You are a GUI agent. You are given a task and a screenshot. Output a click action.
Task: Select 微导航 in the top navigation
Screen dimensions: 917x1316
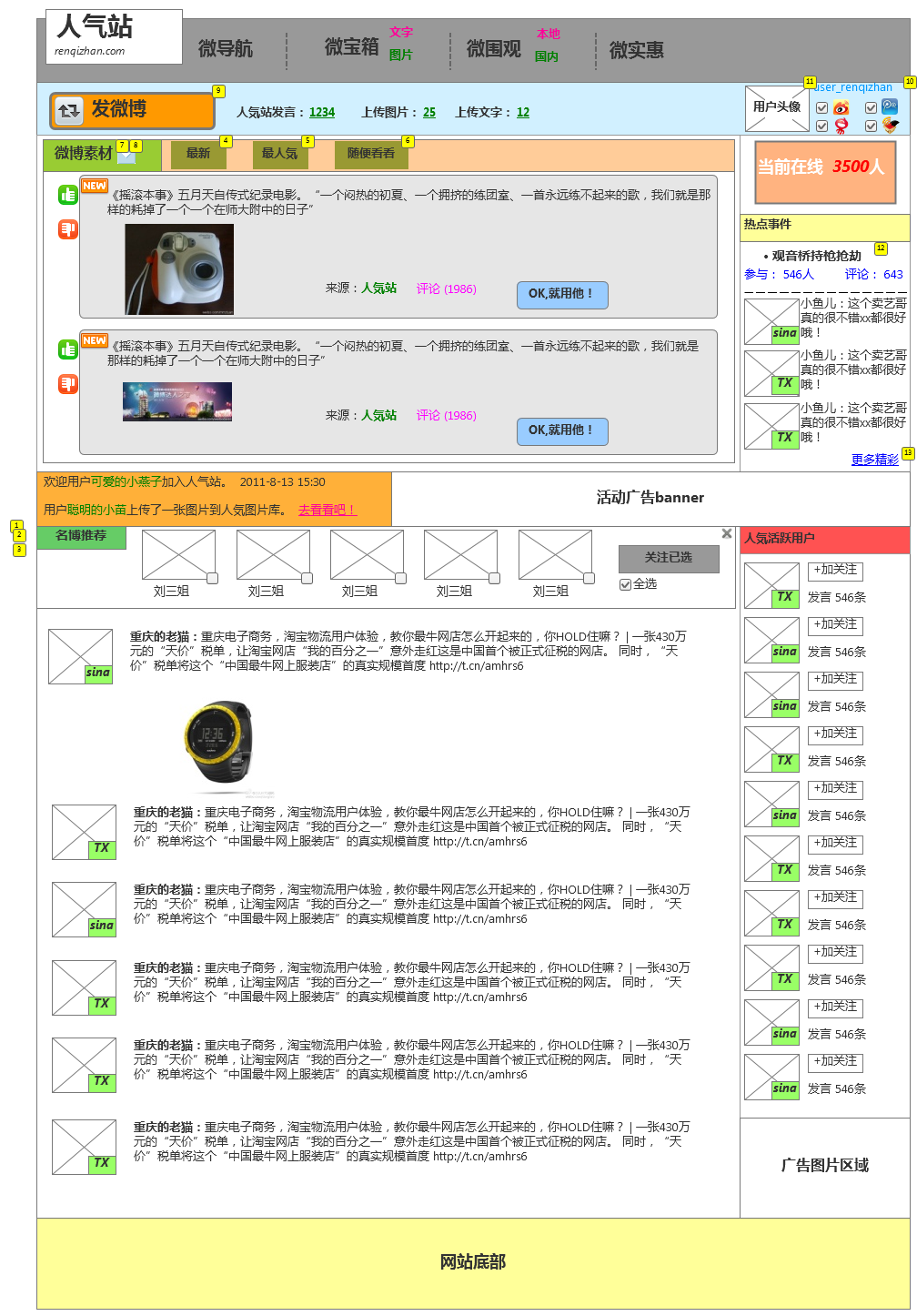(x=226, y=49)
